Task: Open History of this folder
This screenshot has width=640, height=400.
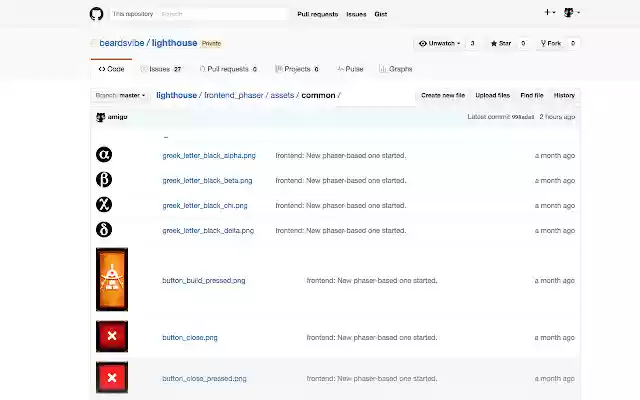Action: 564,96
